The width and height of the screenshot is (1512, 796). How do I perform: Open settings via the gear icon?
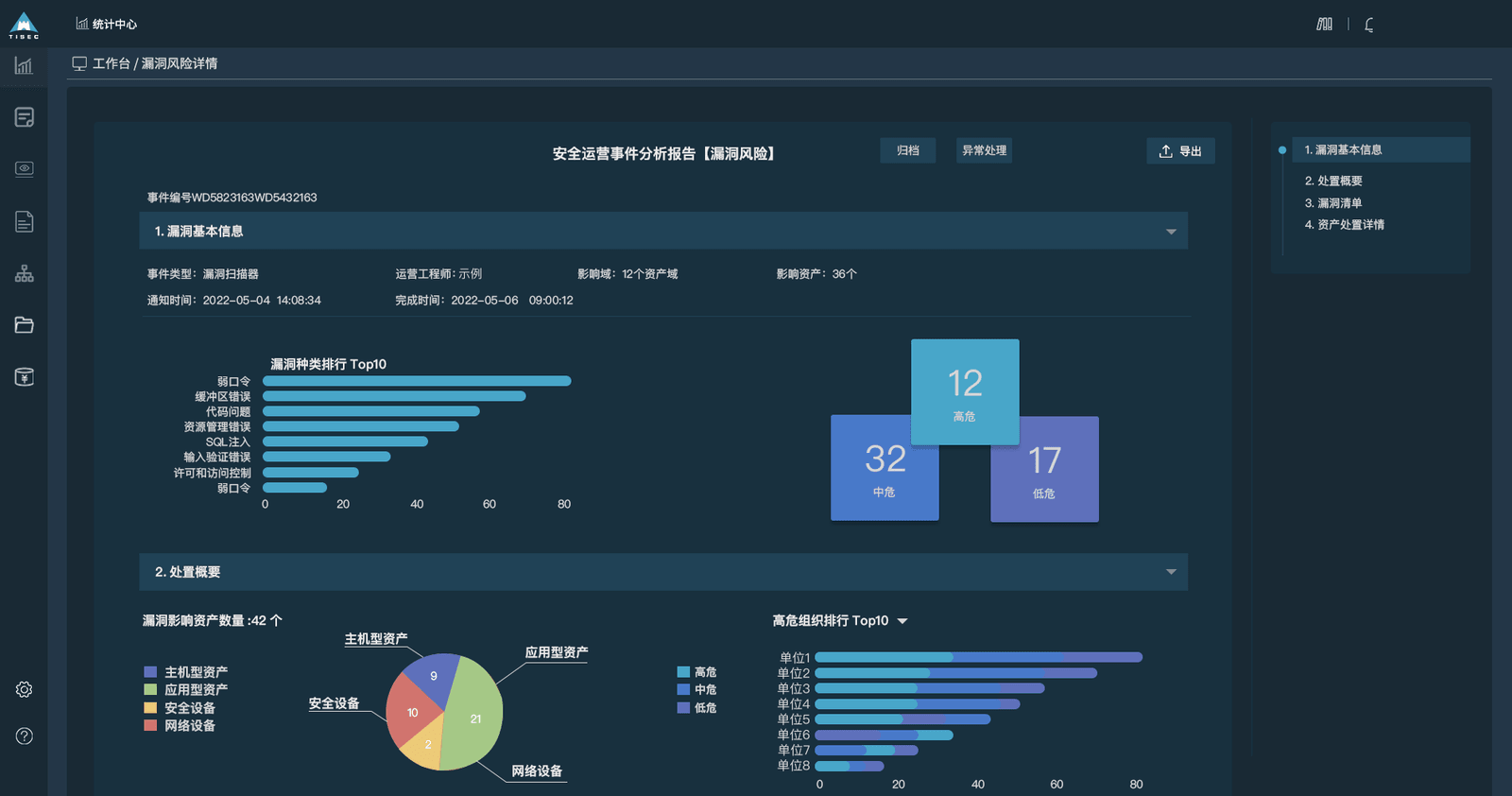click(25, 689)
